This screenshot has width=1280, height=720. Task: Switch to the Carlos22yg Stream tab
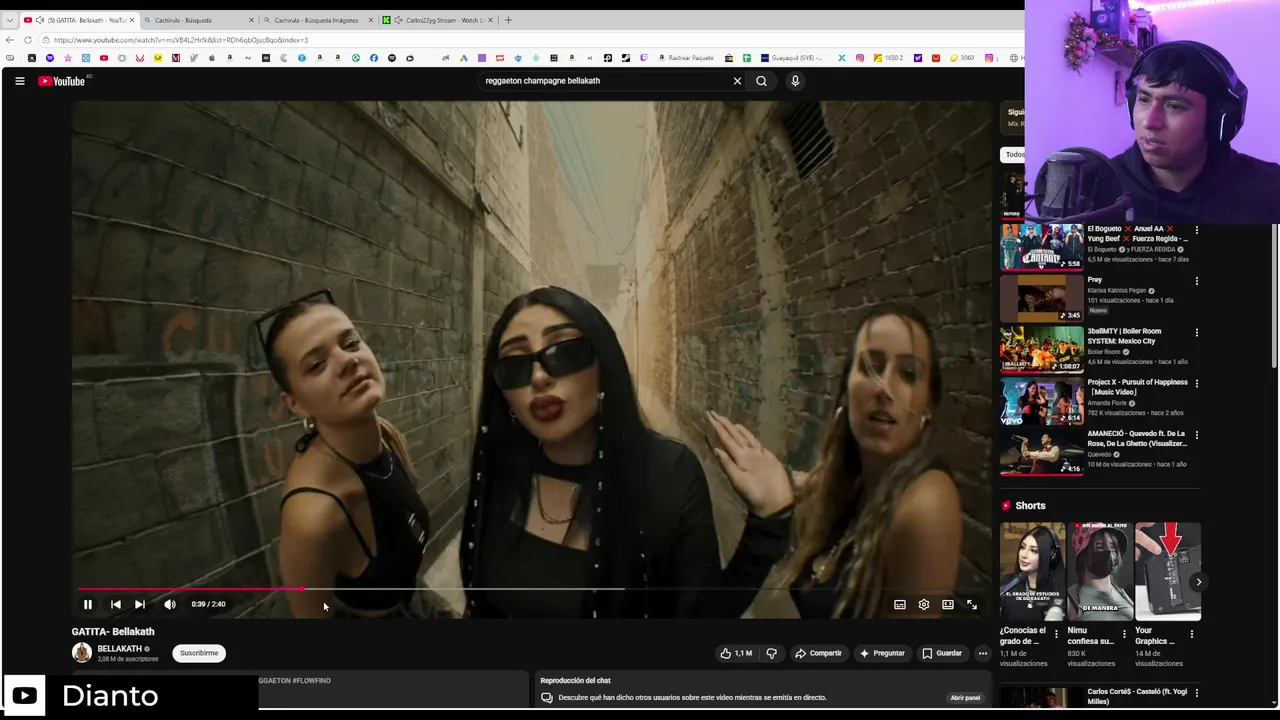[437, 20]
